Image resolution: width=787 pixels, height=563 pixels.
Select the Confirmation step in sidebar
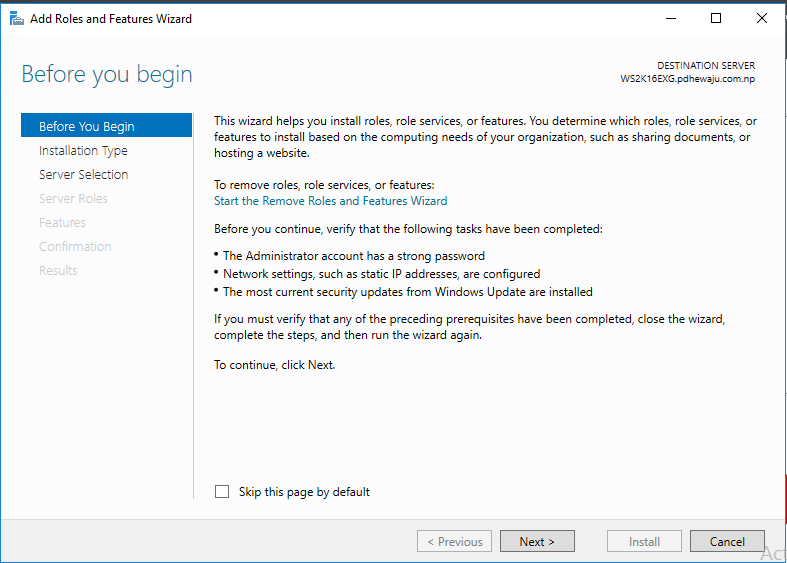75,247
